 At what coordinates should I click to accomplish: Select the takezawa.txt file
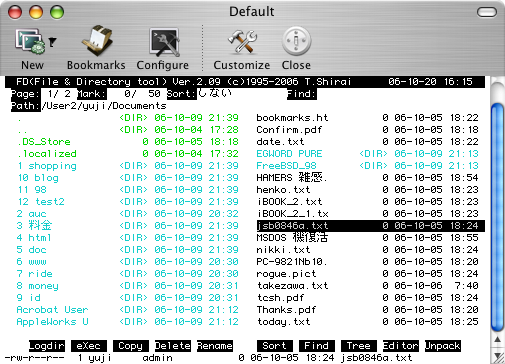tap(368, 286)
